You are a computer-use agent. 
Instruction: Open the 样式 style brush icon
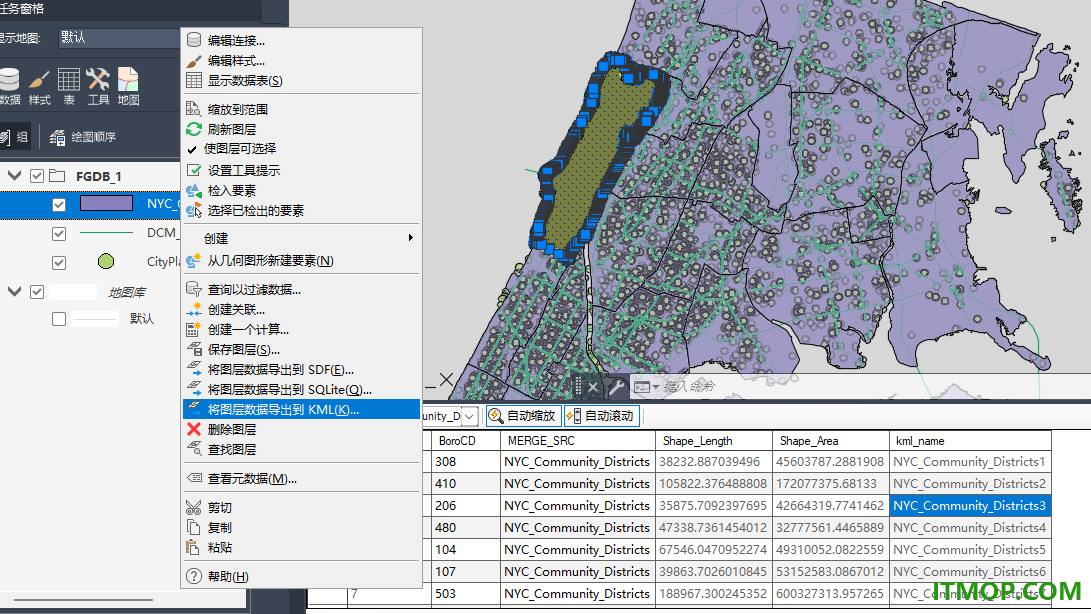(39, 86)
